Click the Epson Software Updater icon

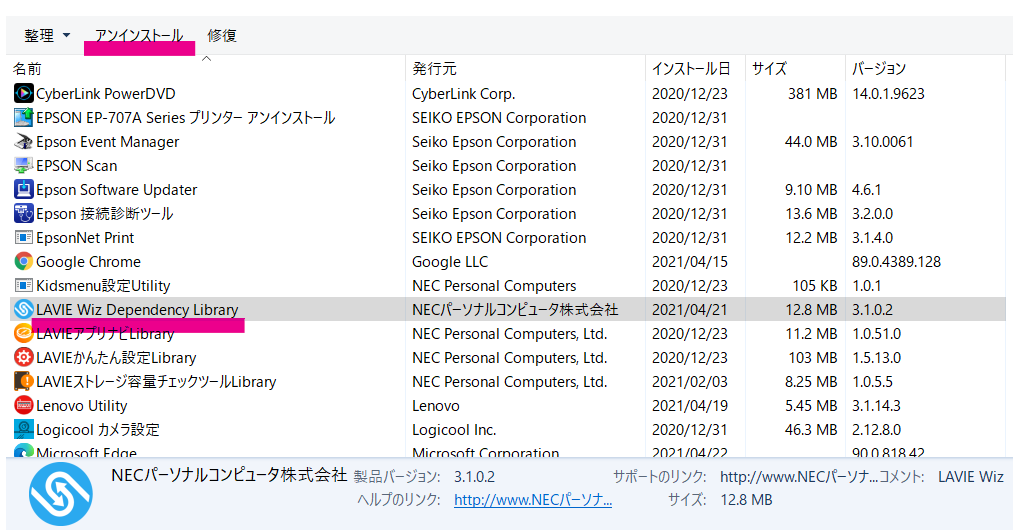tap(23, 189)
